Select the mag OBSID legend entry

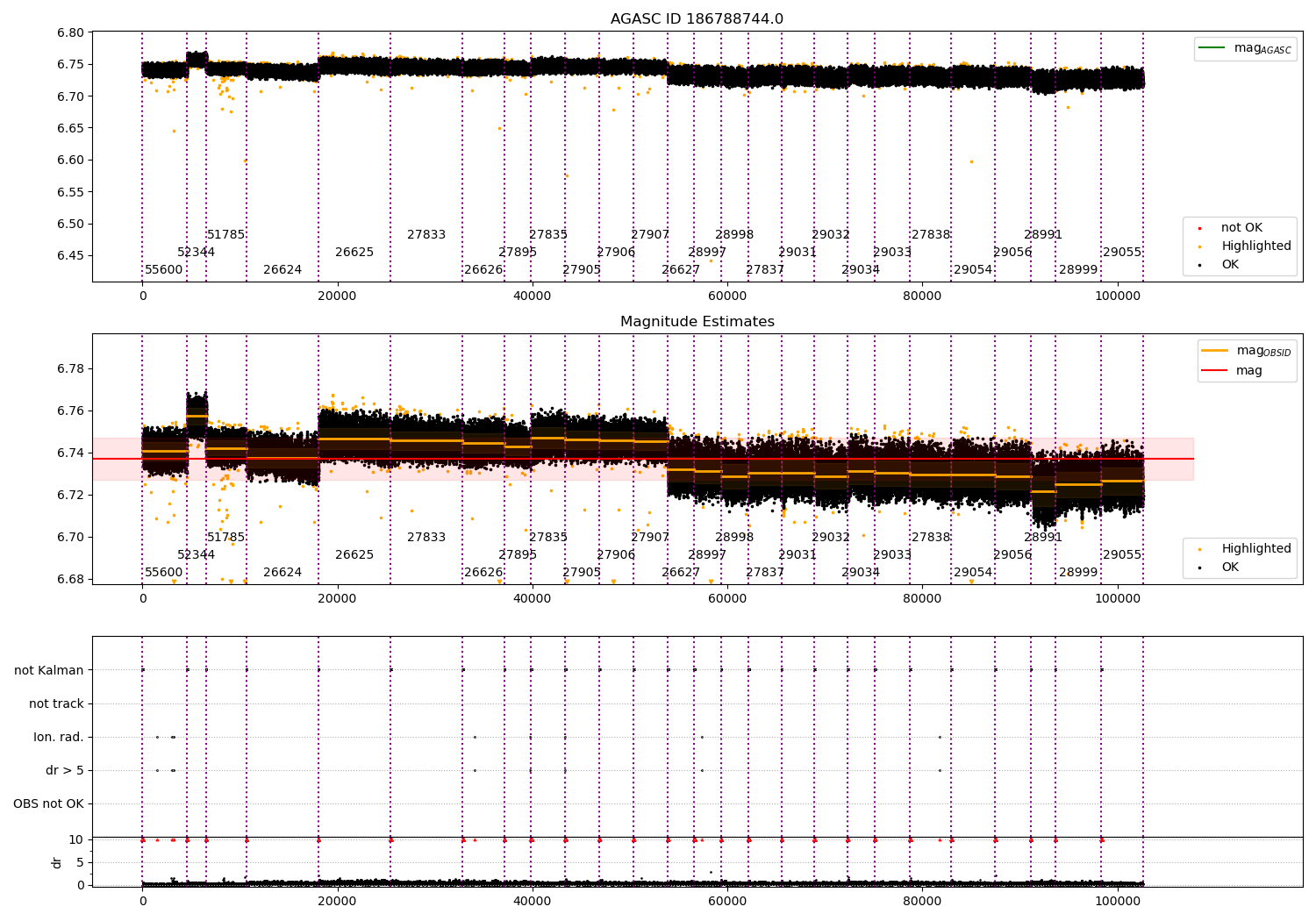coord(1247,351)
